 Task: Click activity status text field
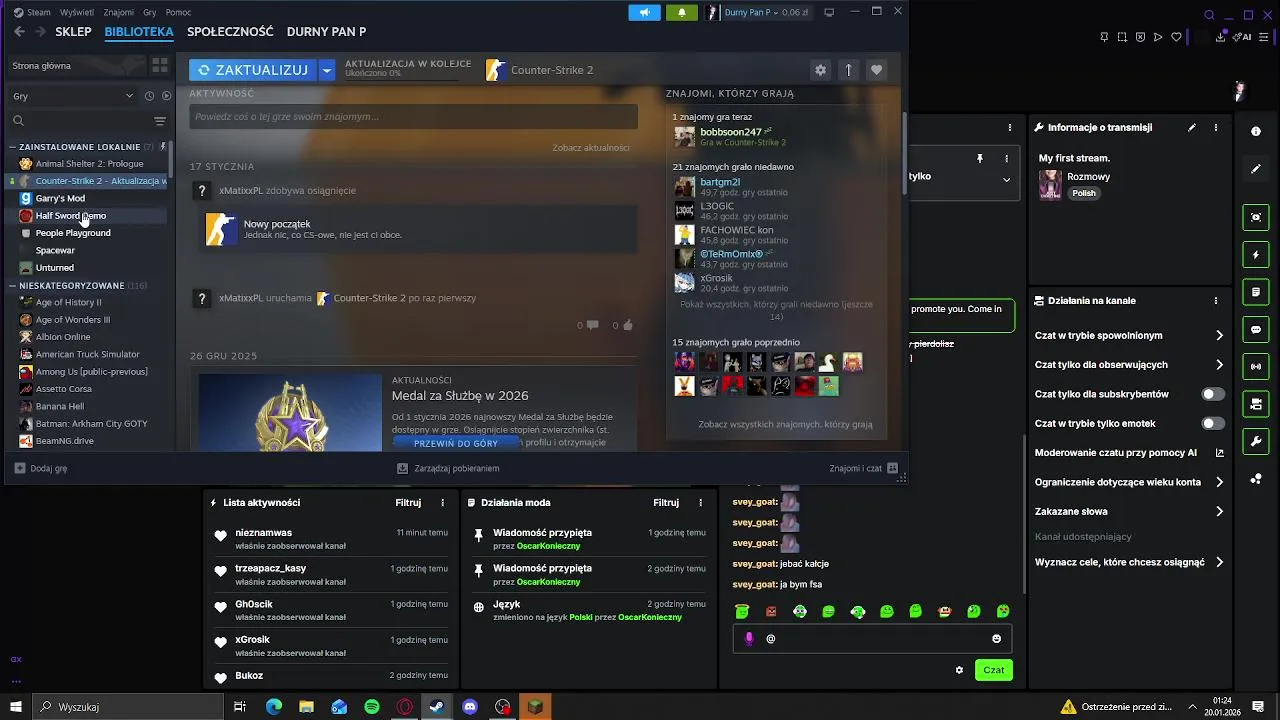(x=413, y=117)
